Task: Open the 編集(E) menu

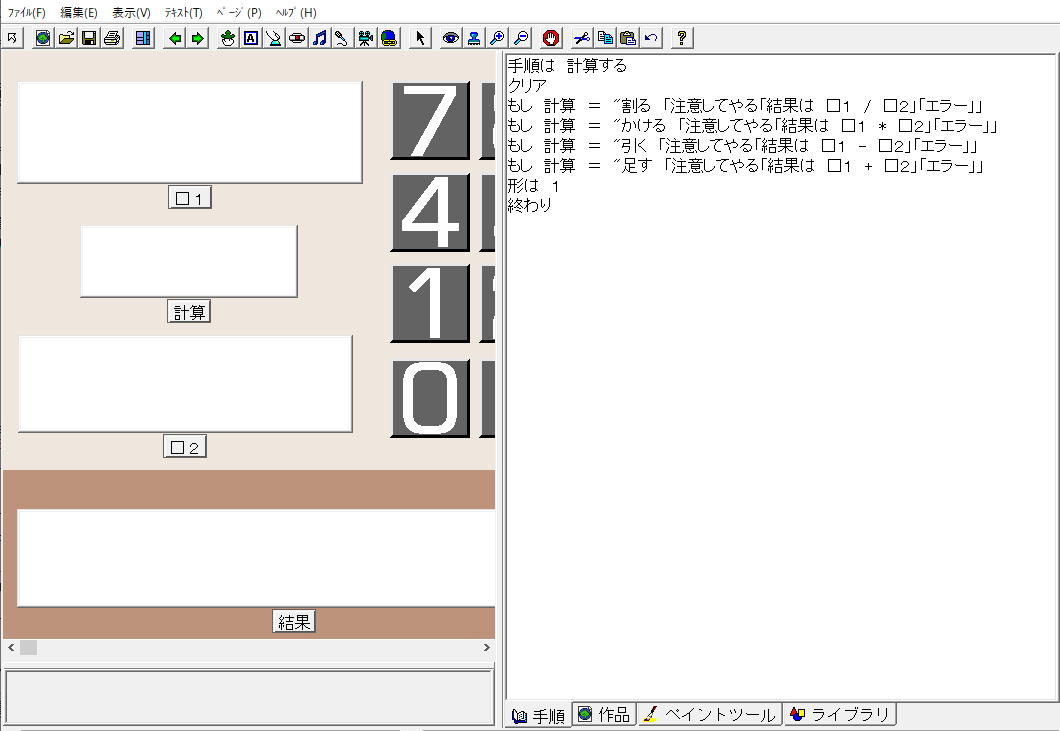Action: pos(79,13)
